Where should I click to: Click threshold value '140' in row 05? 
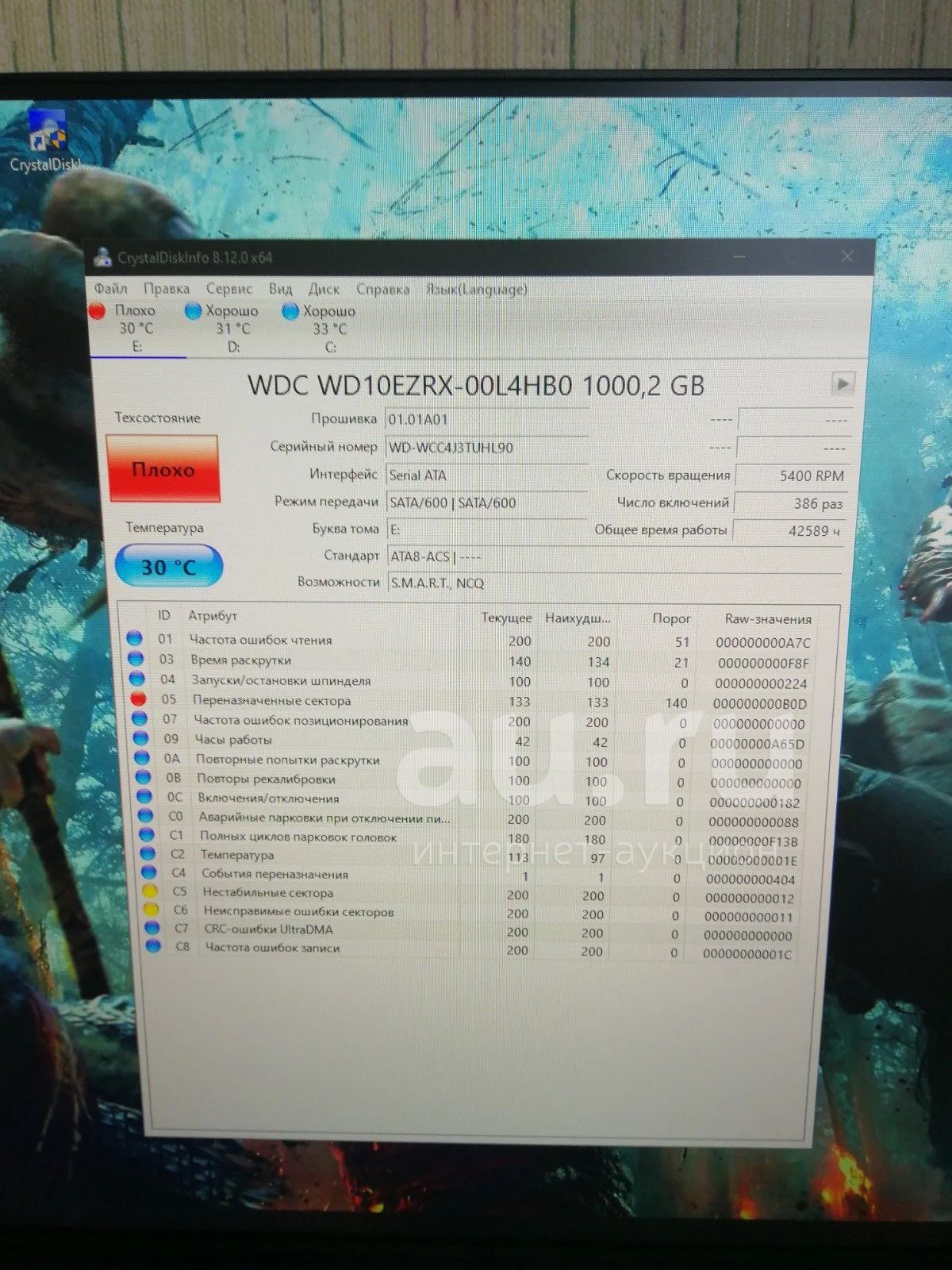pos(676,702)
